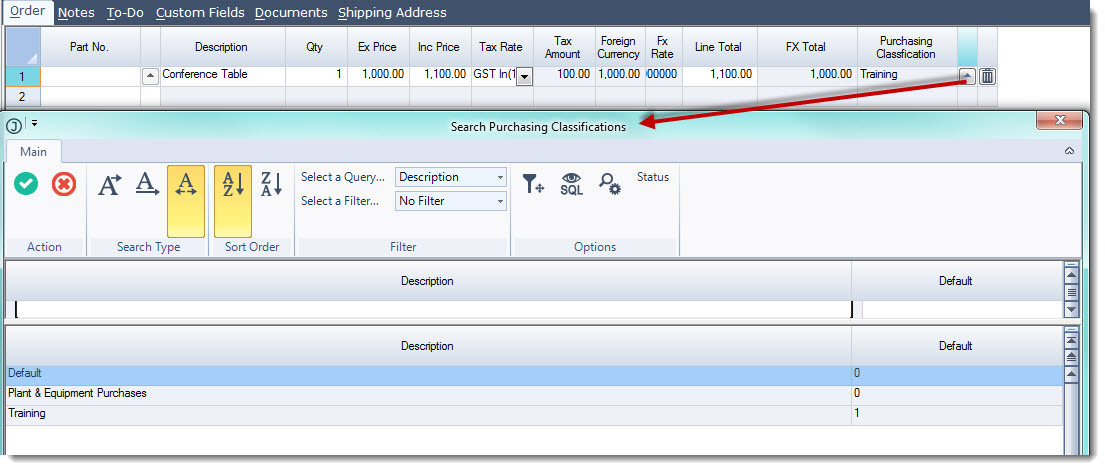Open the Tax Rate dropdown on row 1
1105x470 pixels.
(x=524, y=78)
